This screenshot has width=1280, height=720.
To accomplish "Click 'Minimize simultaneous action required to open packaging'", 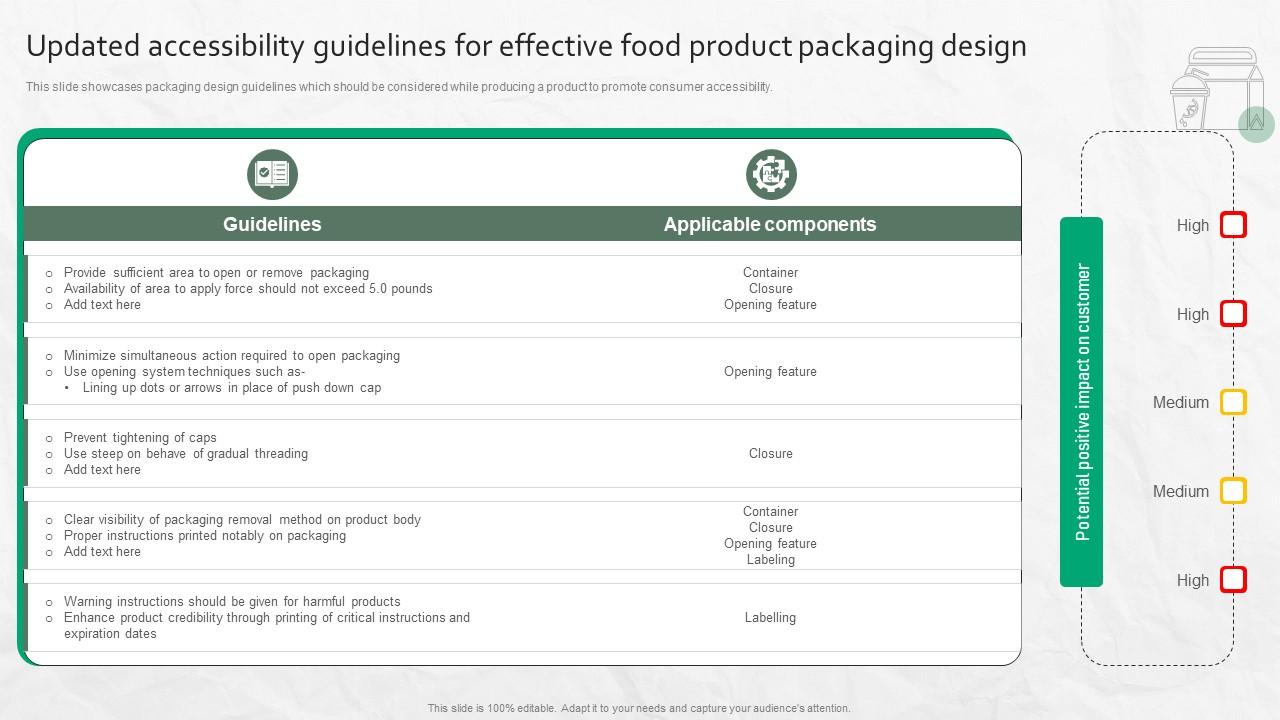I will [232, 355].
